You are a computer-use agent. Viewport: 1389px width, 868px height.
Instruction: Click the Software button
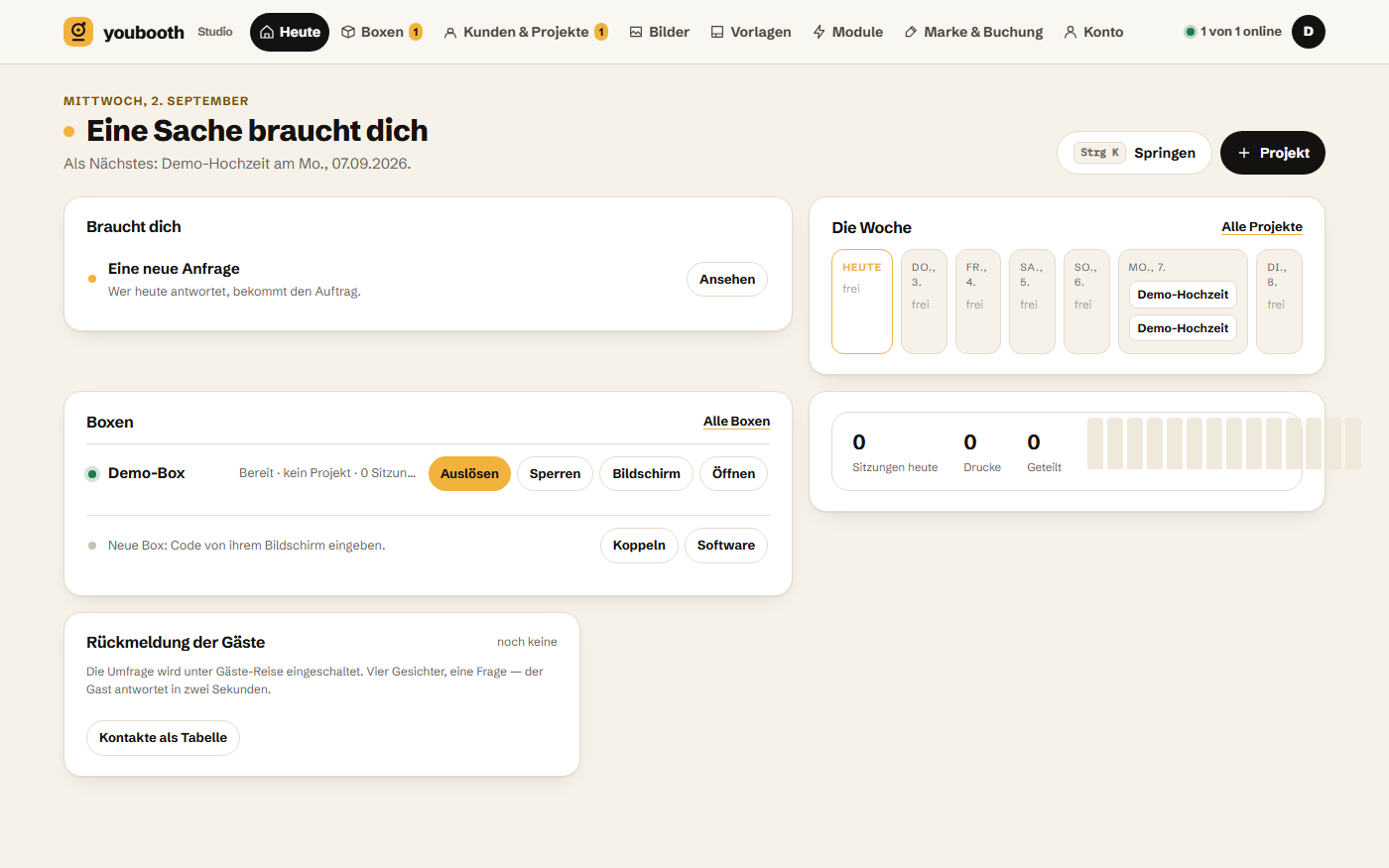click(726, 546)
